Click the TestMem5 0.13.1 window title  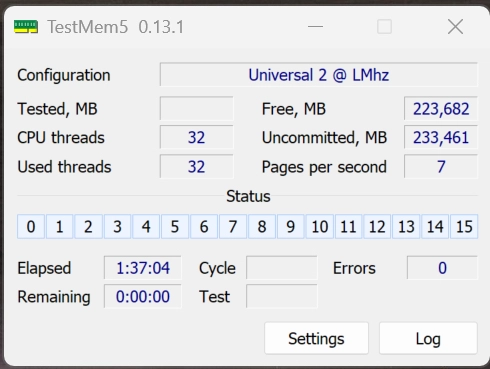point(115,27)
